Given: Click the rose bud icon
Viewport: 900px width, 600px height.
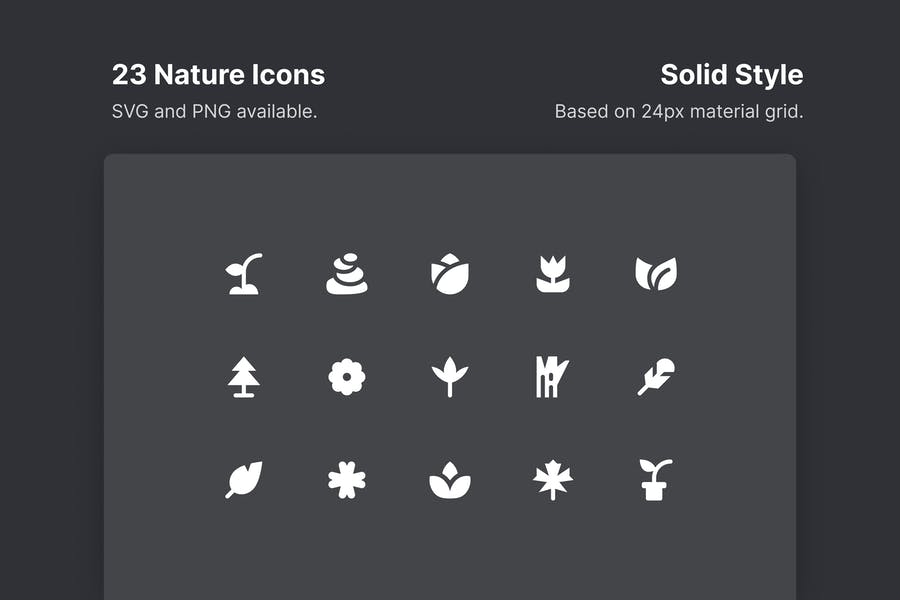Looking at the screenshot, I should click(450, 274).
